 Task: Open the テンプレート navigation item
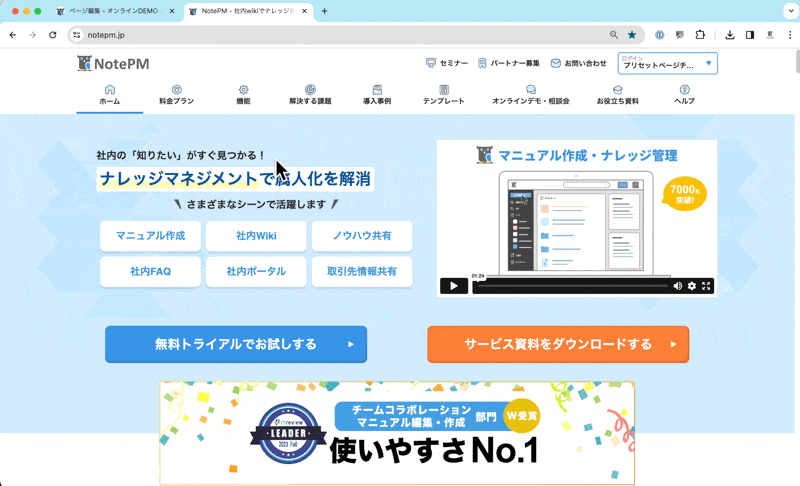(x=444, y=95)
